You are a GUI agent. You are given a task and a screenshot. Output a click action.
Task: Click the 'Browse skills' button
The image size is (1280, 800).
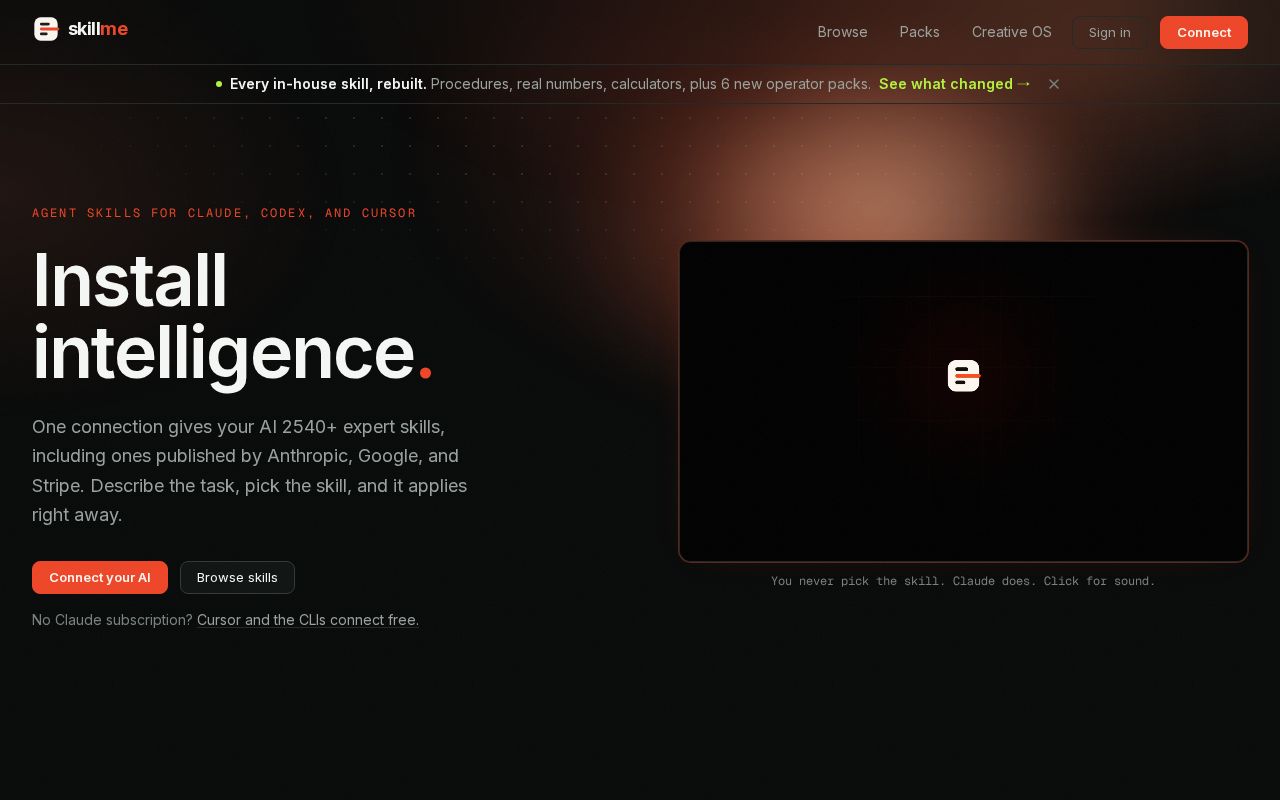pos(237,578)
